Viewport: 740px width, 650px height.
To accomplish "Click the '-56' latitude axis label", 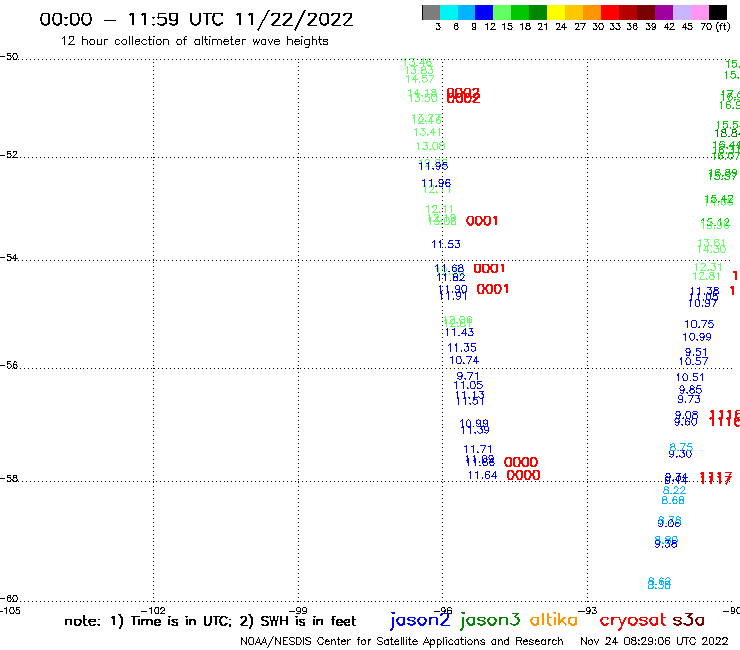I will click(x=9, y=365).
